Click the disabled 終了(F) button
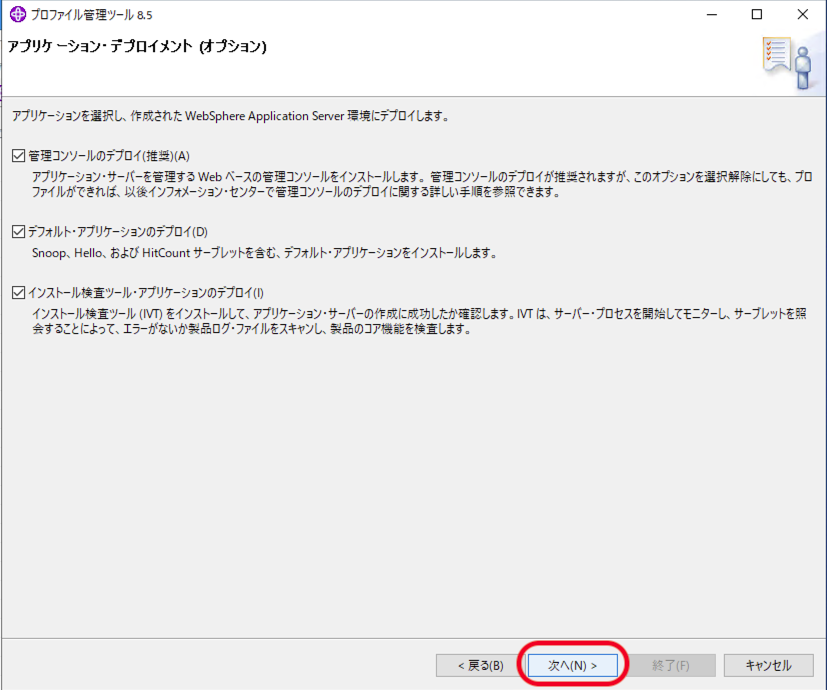This screenshot has width=827, height=690. coord(671,665)
